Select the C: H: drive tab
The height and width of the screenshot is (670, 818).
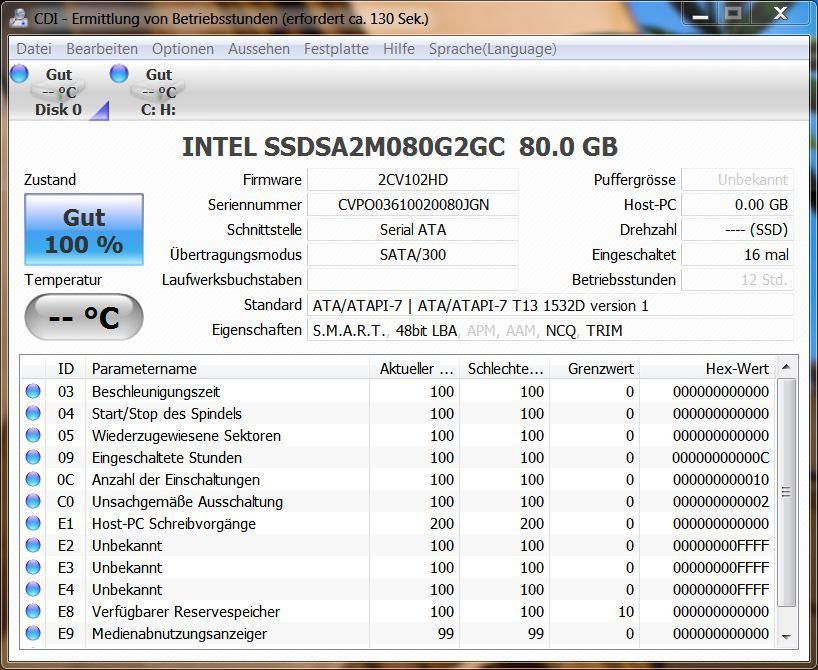(158, 92)
